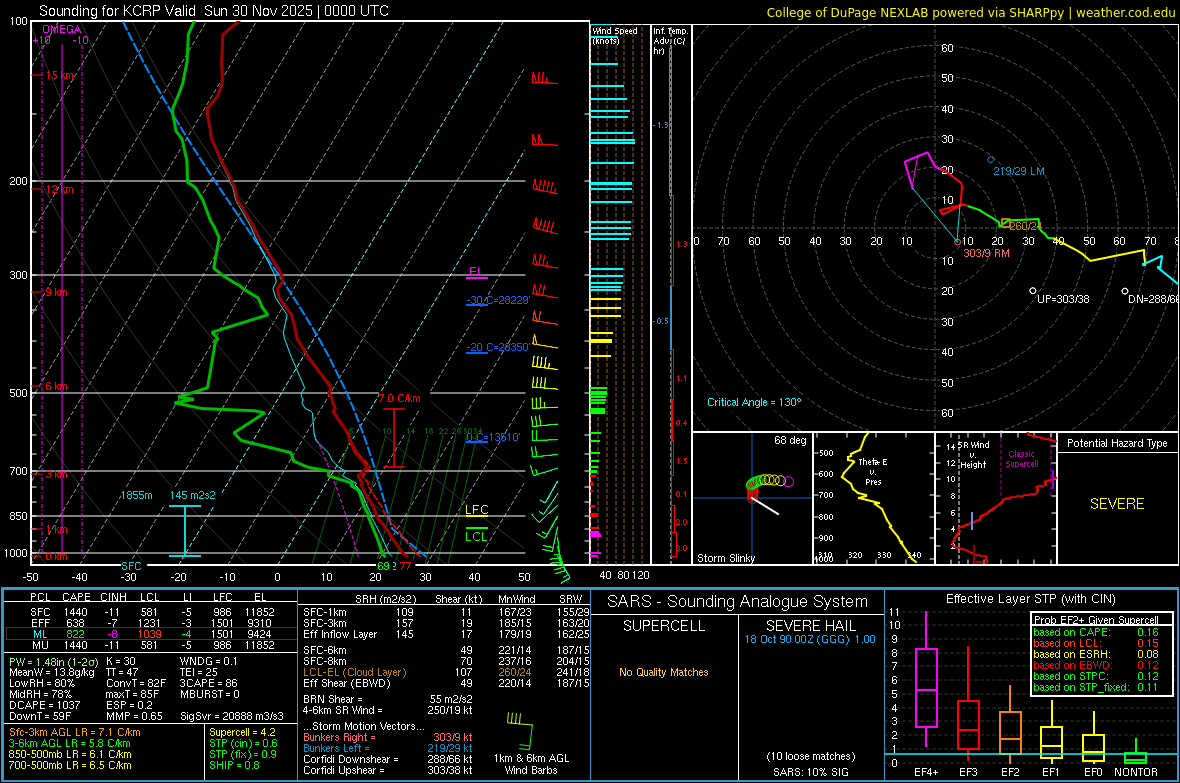Click the Theta-E v. Pres panel label
Image resolution: width=1180 pixels, height=783 pixels.
click(873, 471)
